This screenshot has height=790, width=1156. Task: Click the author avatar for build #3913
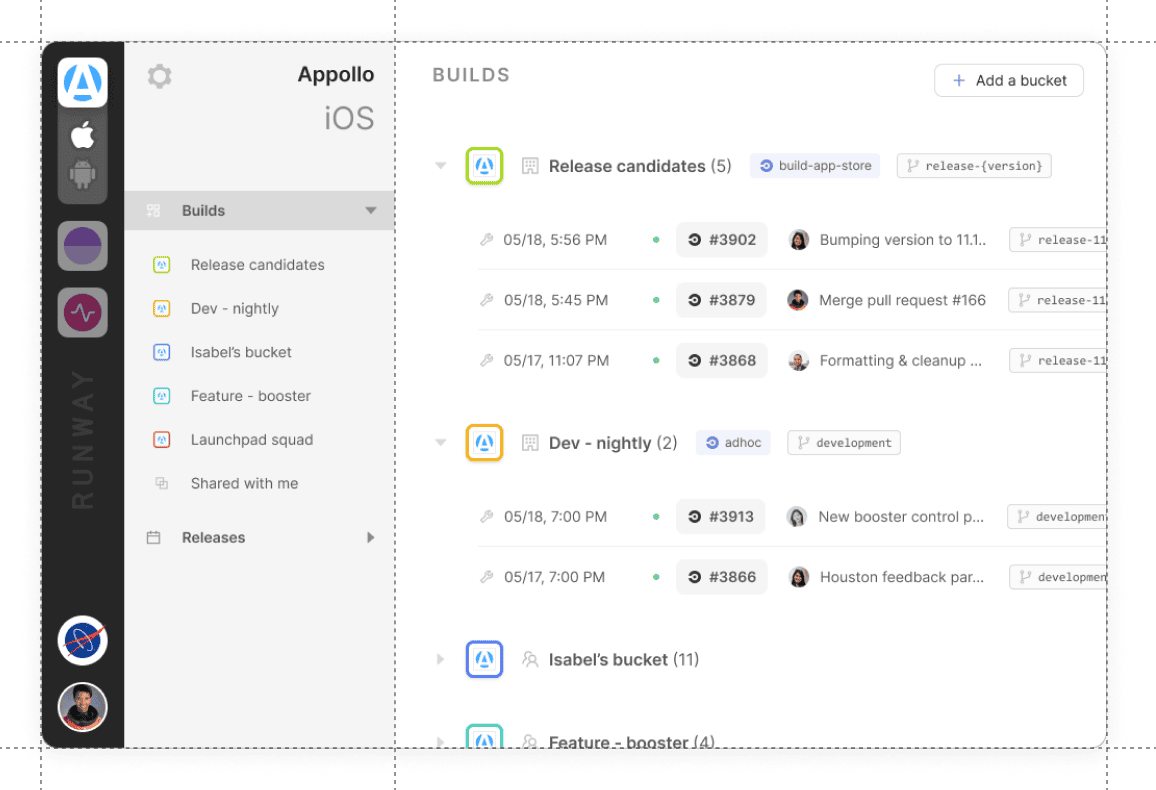click(x=797, y=517)
